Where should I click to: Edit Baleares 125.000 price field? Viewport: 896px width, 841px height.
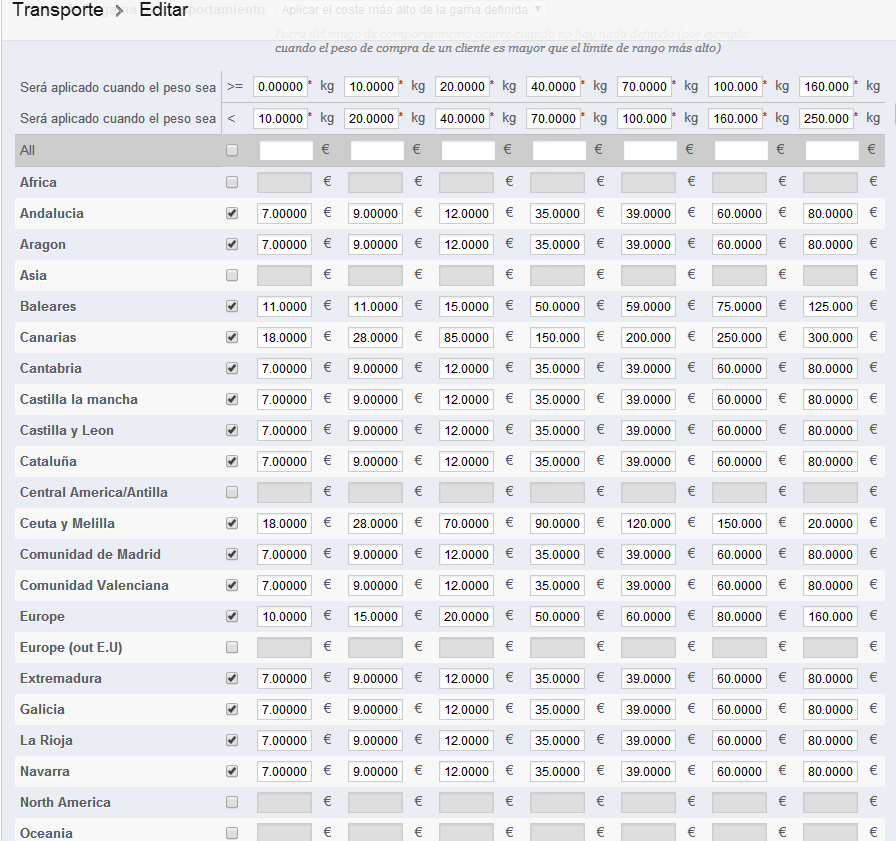[x=830, y=307]
